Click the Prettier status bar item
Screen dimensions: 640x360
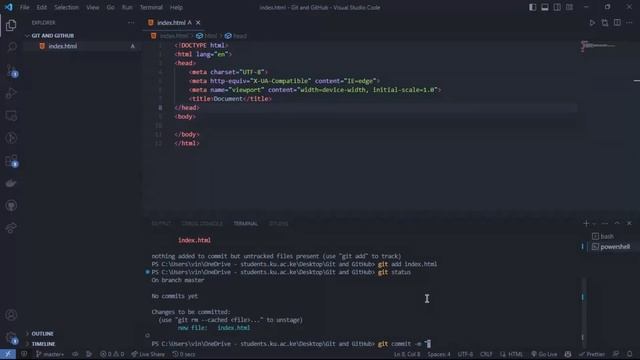[592, 354]
